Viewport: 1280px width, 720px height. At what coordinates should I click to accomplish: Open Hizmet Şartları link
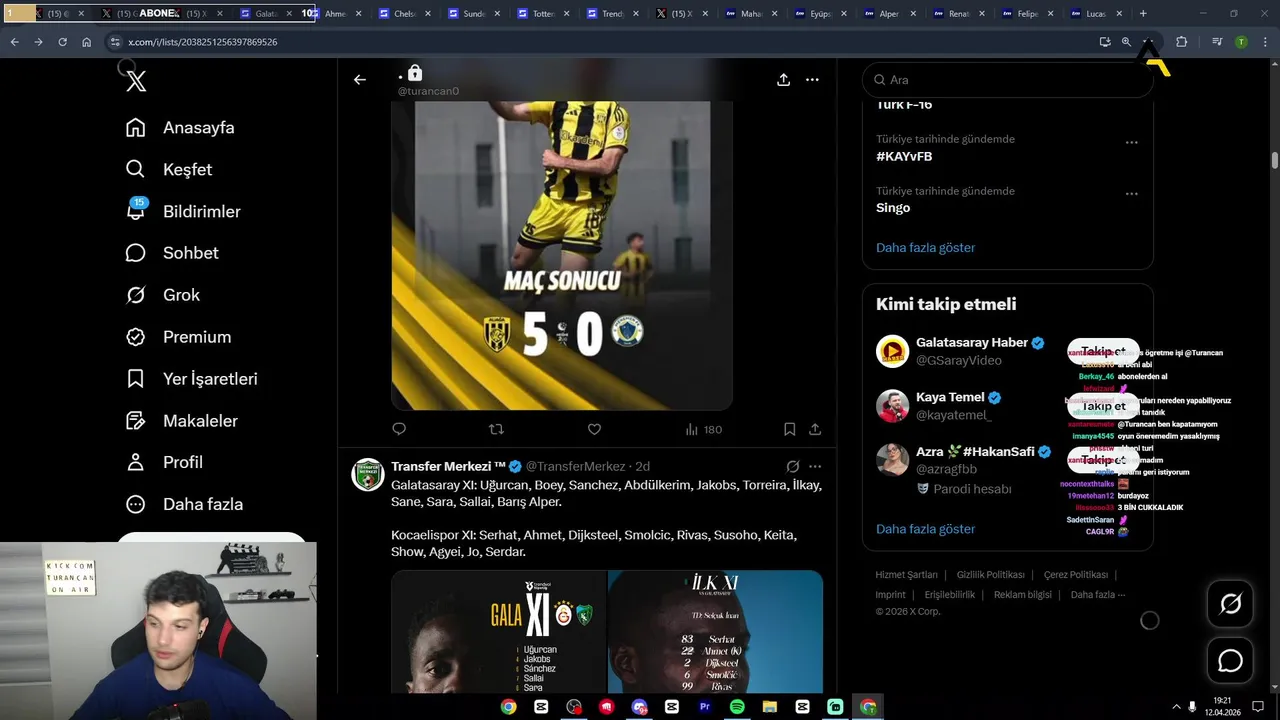[906, 575]
